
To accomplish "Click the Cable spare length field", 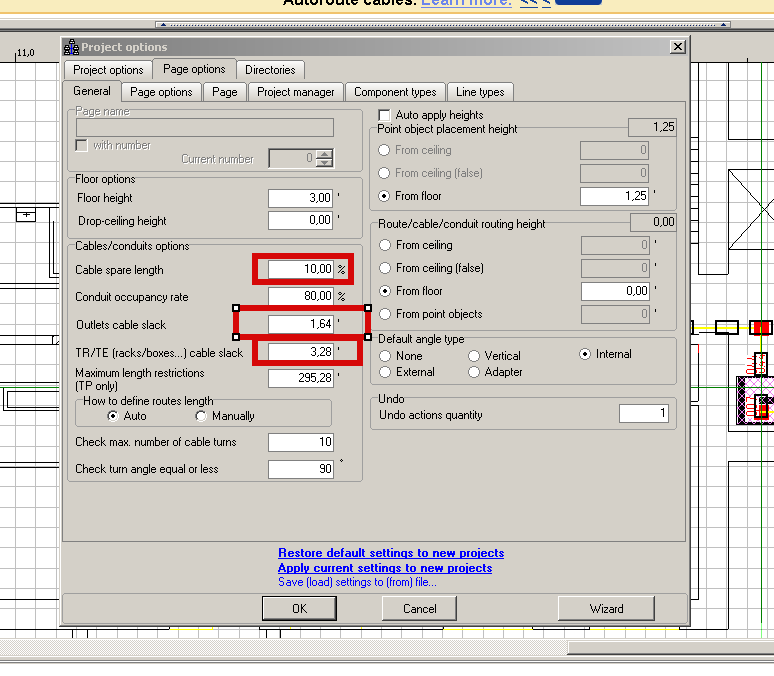I will coord(300,269).
